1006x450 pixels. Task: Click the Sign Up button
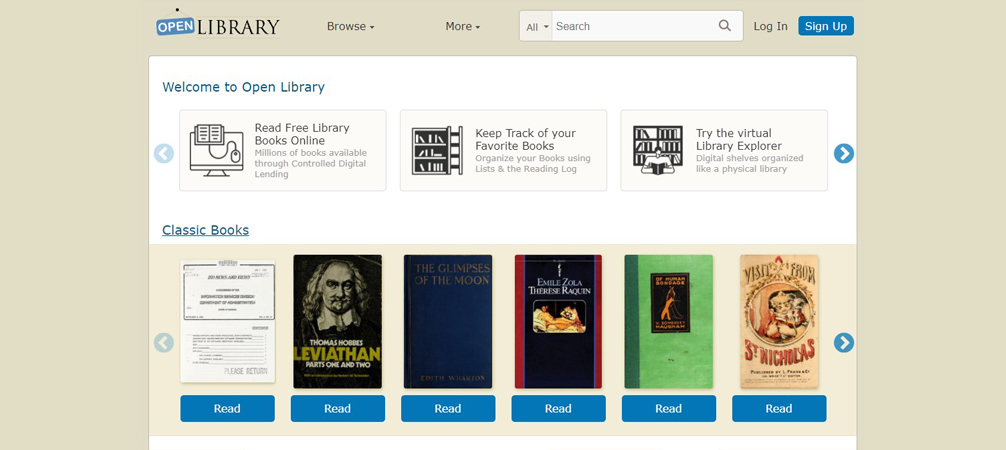click(826, 26)
